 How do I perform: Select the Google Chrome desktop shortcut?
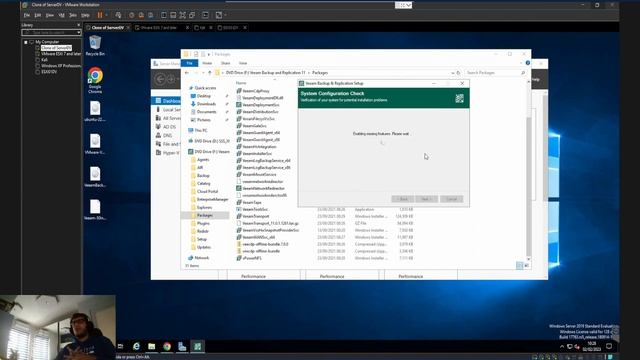95,80
